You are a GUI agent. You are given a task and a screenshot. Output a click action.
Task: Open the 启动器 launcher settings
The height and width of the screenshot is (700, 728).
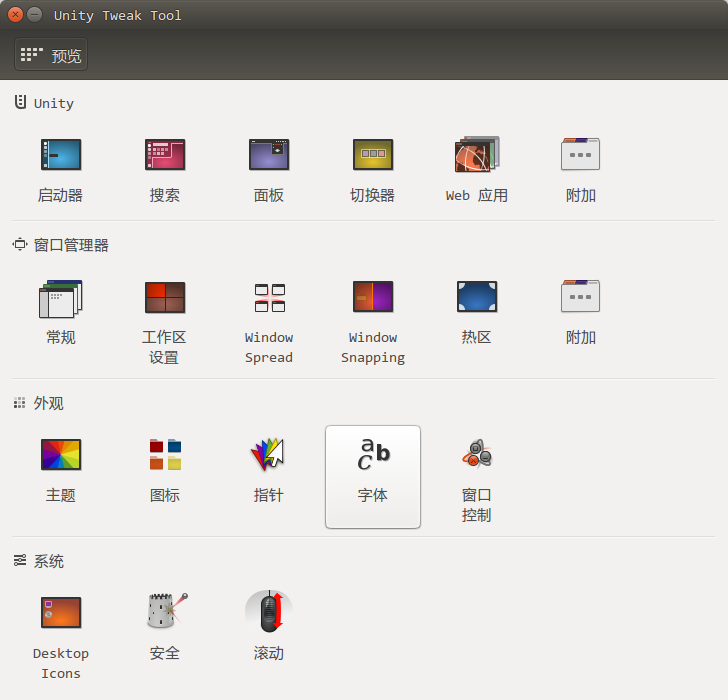click(61, 169)
